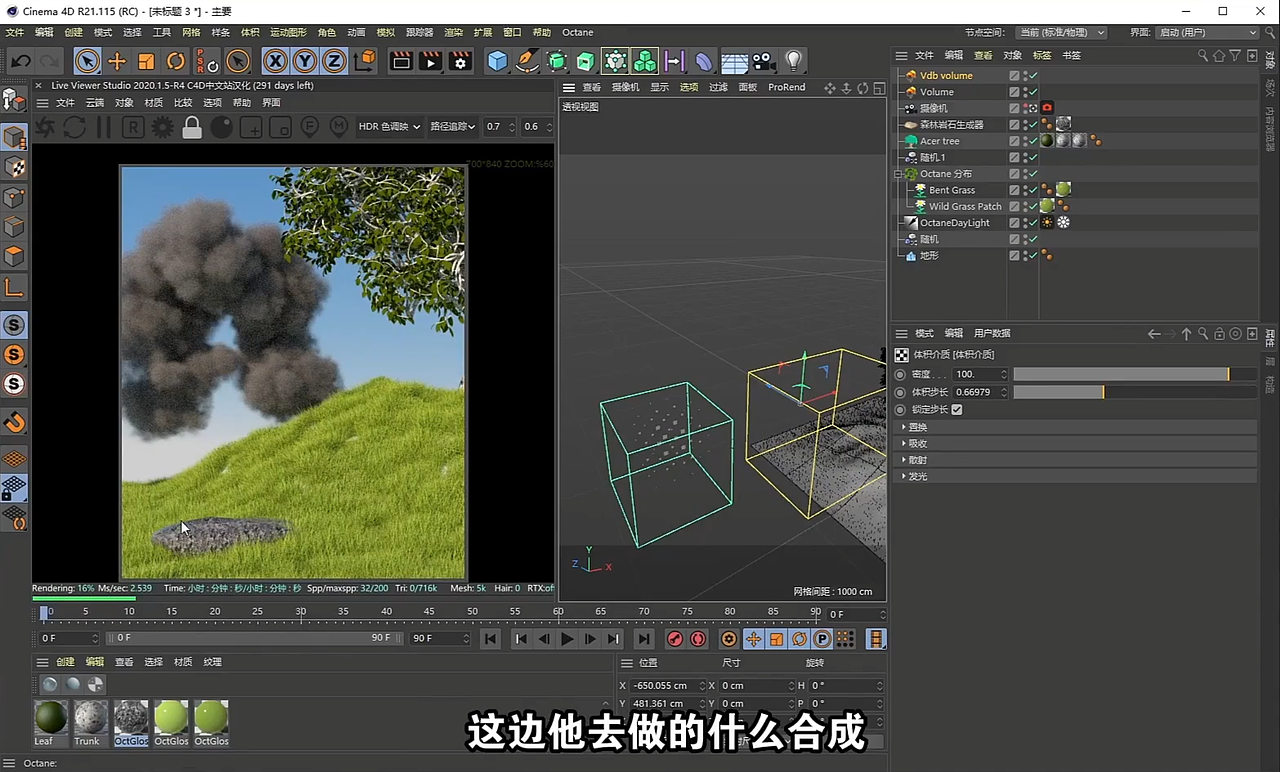Viewport: 1280px width, 772px height.
Task: Open the Octane menu in the menu bar
Action: coord(577,31)
